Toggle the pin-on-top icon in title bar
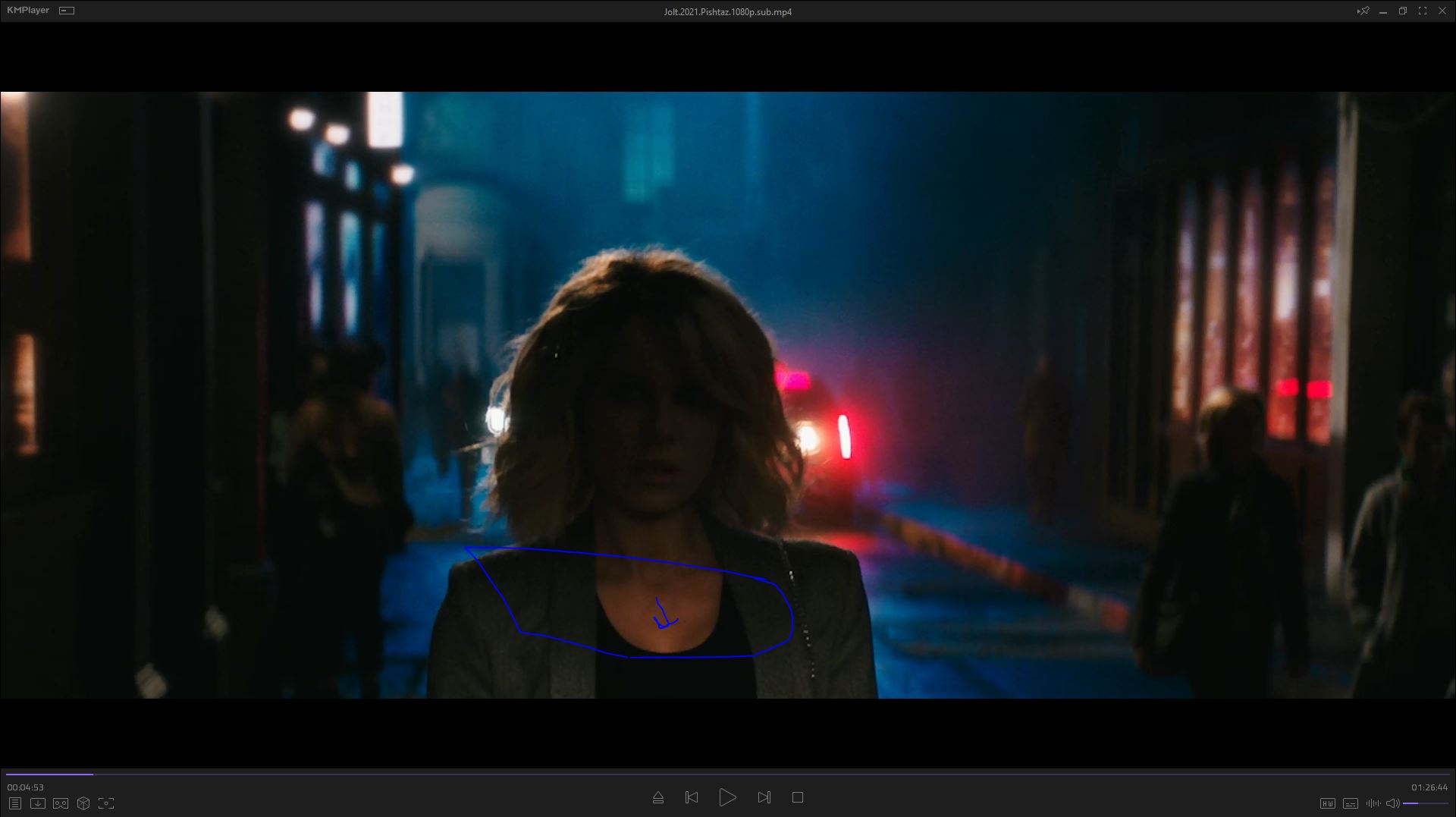This screenshot has height=817, width=1456. pyautogui.click(x=1363, y=11)
